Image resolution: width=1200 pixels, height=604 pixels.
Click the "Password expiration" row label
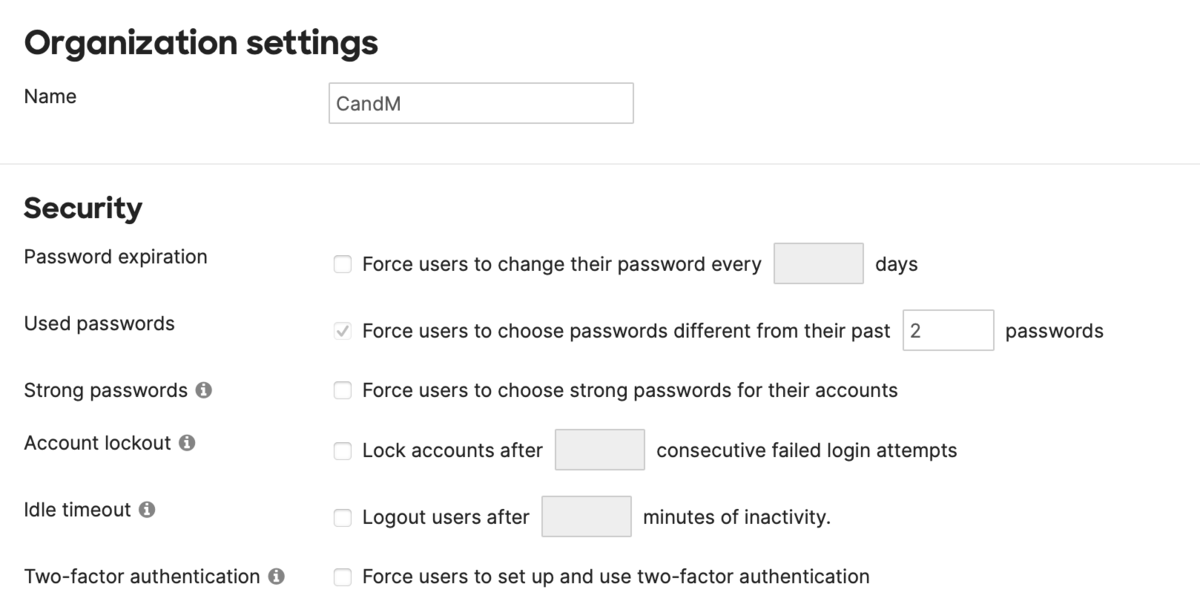click(115, 257)
